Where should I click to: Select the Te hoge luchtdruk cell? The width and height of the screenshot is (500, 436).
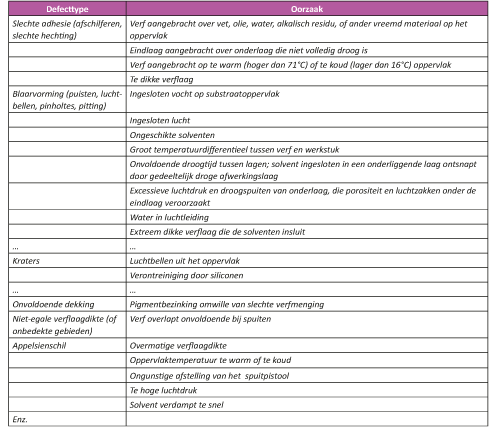pyautogui.click(x=307, y=390)
